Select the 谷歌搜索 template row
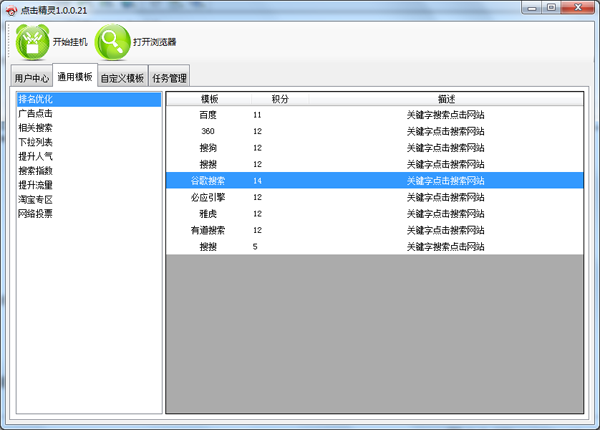Image resolution: width=600 pixels, height=430 pixels. pos(375,181)
